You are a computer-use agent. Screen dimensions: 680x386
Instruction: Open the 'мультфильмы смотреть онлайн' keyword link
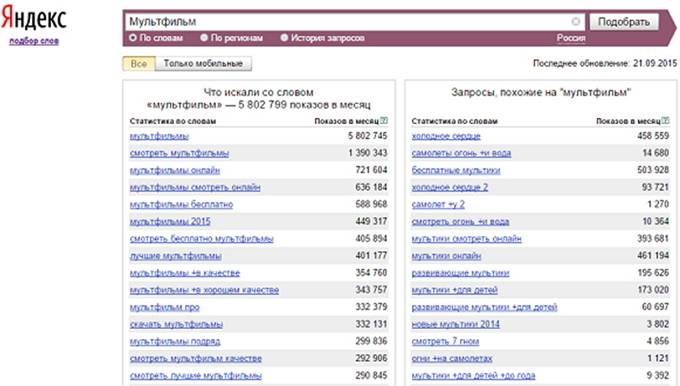195,187
